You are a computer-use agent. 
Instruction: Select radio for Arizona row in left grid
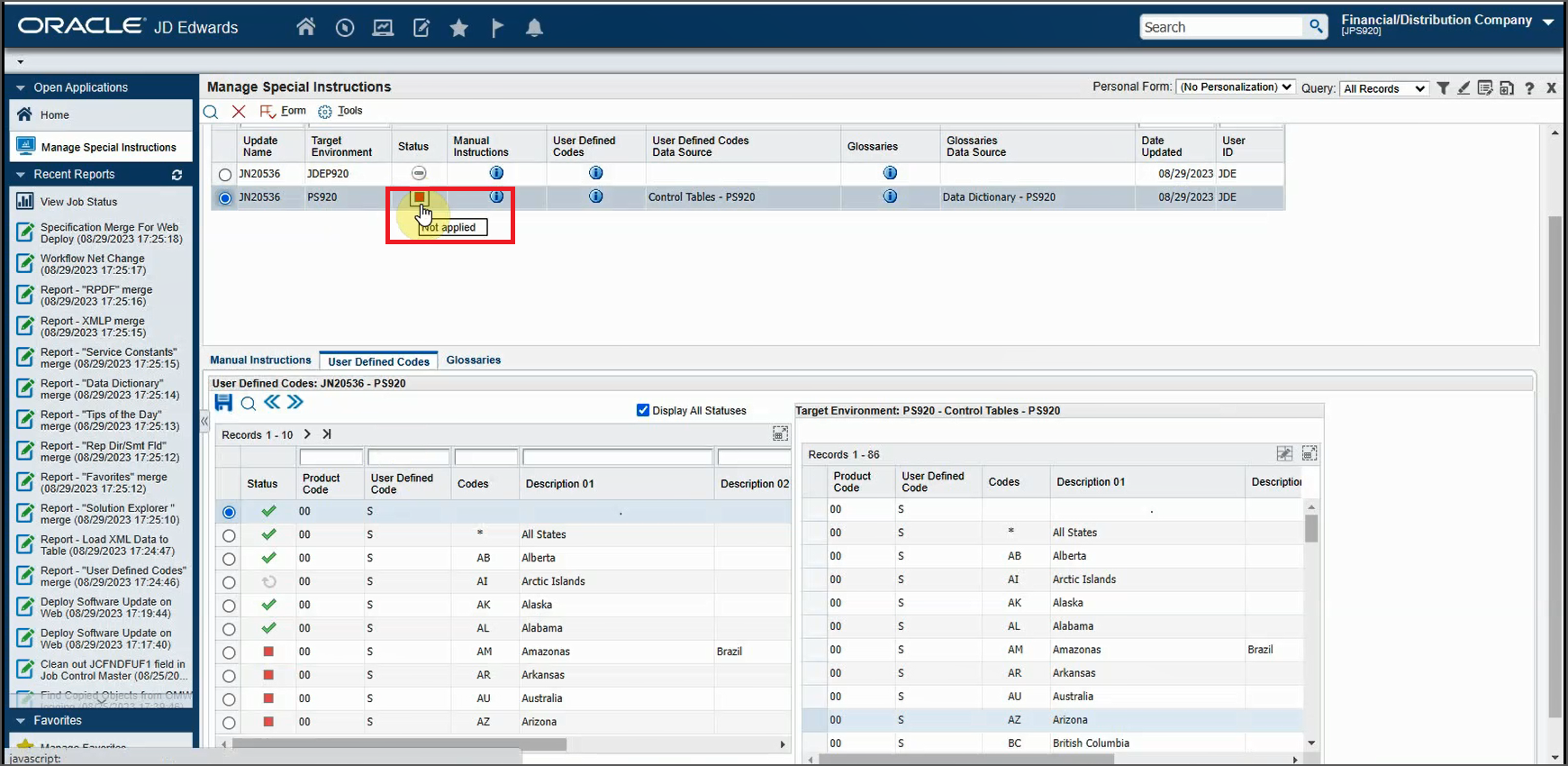pos(229,723)
